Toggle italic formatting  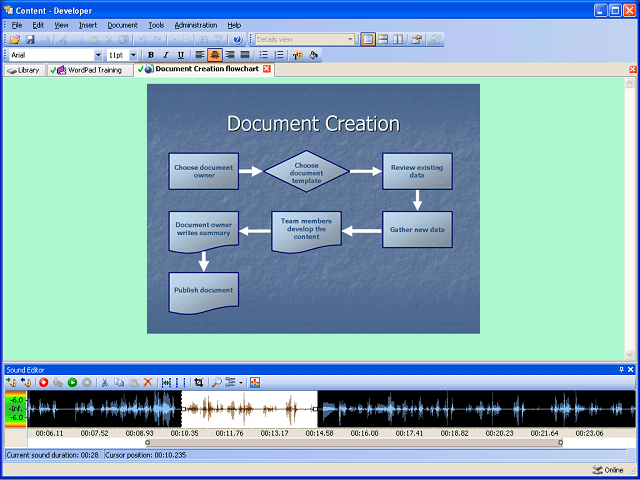(166, 55)
